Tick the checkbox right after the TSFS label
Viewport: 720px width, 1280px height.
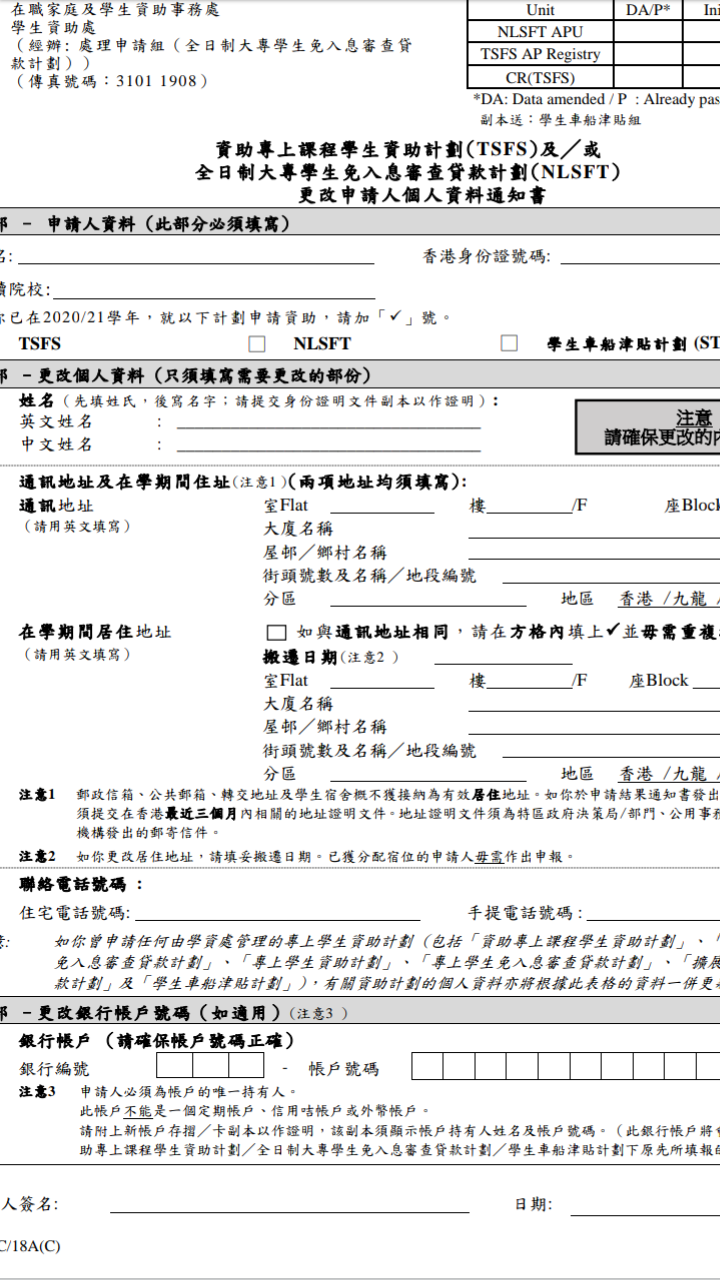pyautogui.click(x=257, y=344)
